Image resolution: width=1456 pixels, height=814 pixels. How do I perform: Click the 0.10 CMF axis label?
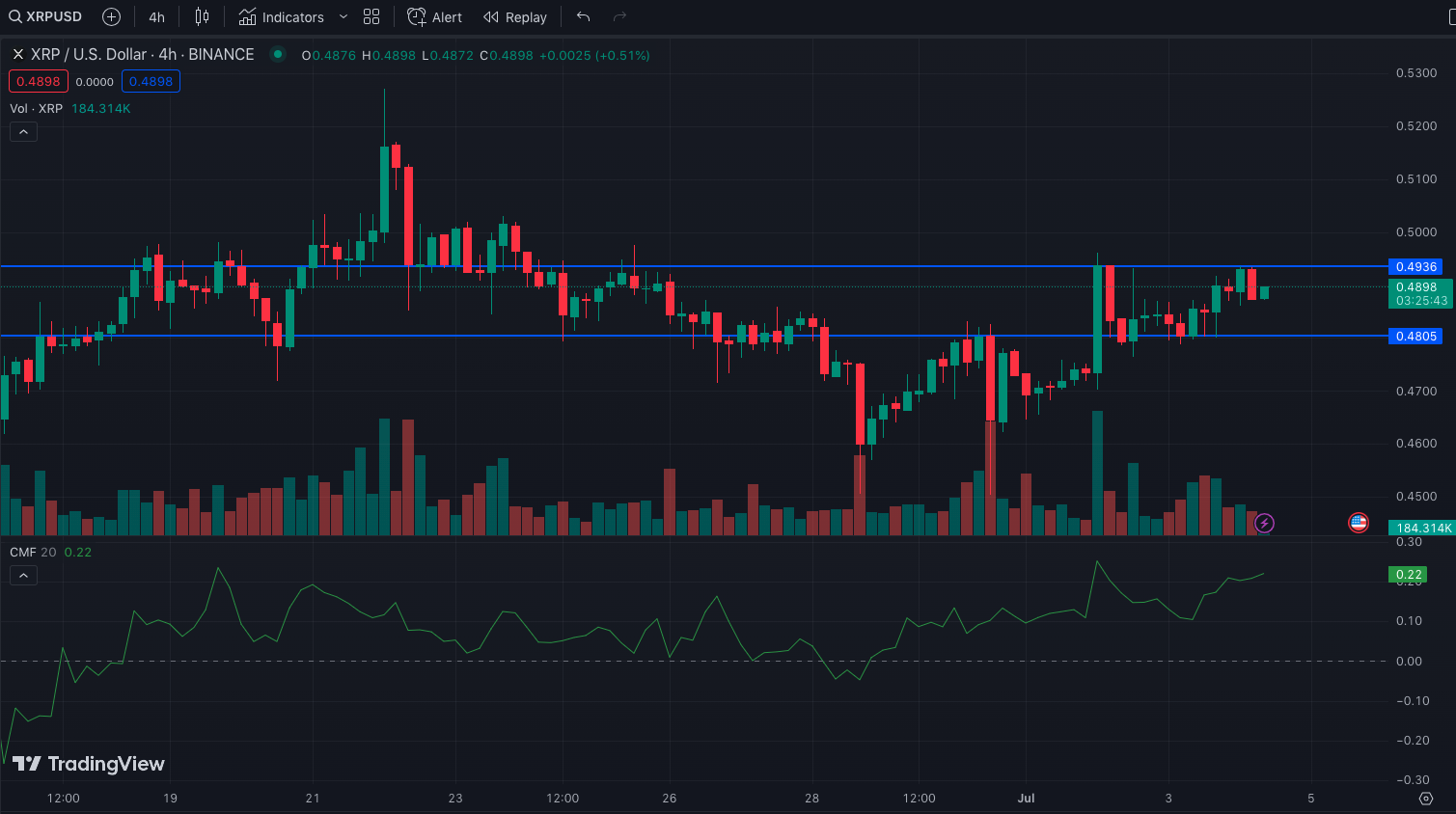tap(1410, 621)
